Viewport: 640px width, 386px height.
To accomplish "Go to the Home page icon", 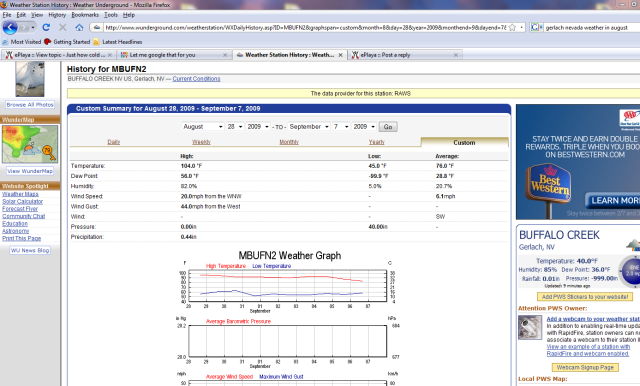I will pyautogui.click(x=79, y=27).
